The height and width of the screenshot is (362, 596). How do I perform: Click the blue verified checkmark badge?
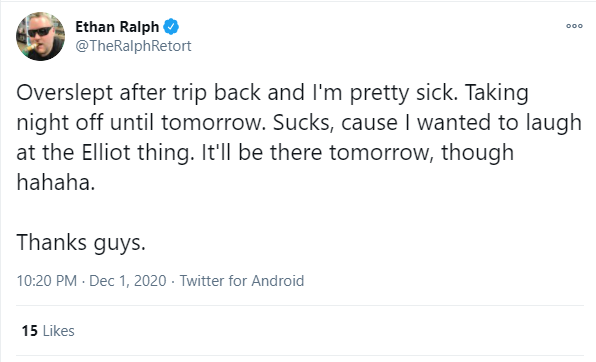(x=171, y=27)
